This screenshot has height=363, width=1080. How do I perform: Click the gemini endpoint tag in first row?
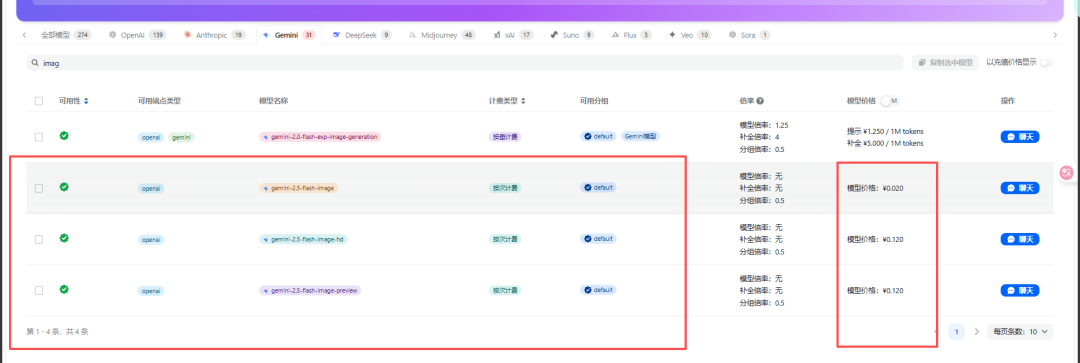tap(181, 137)
